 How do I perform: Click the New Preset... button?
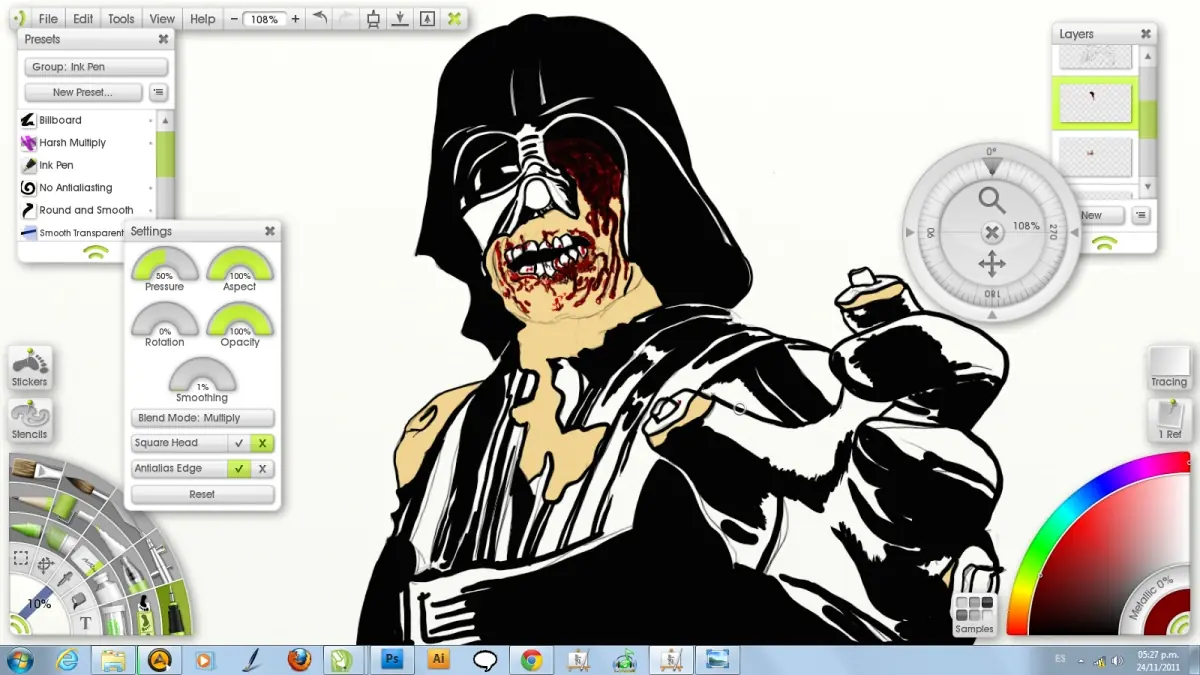(x=83, y=92)
